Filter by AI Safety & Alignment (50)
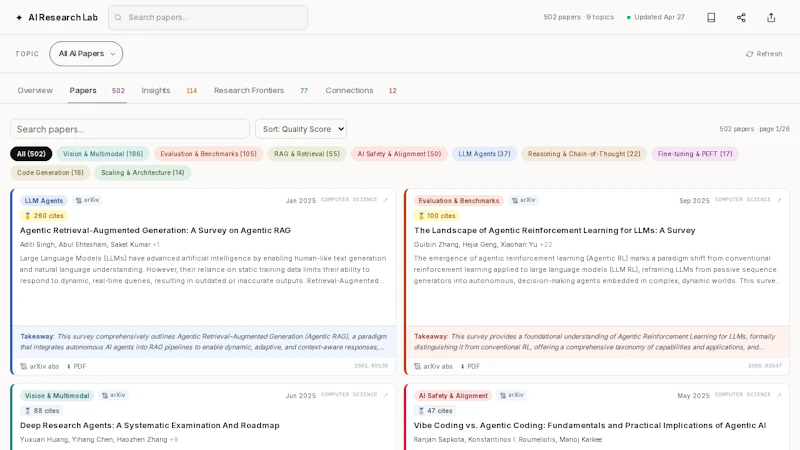The width and height of the screenshot is (800, 450). 399,154
